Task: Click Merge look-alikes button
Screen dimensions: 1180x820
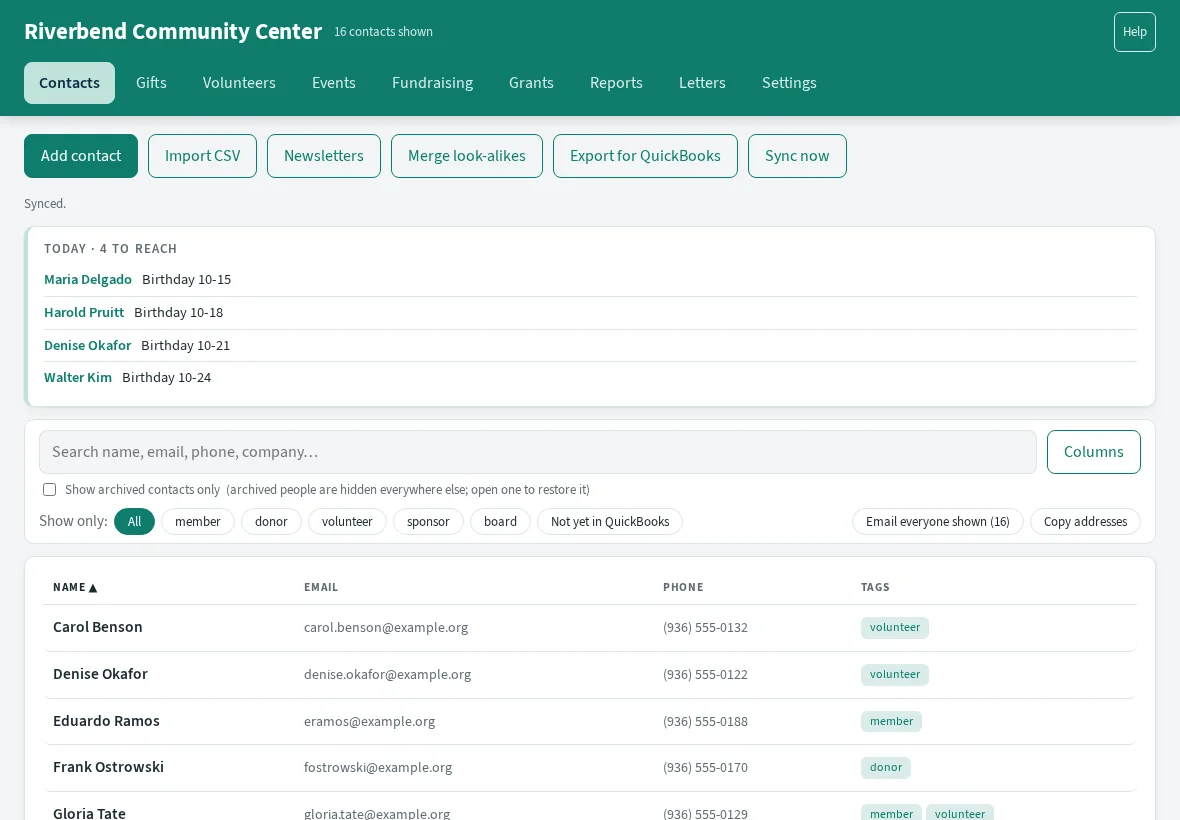Action: click(467, 156)
